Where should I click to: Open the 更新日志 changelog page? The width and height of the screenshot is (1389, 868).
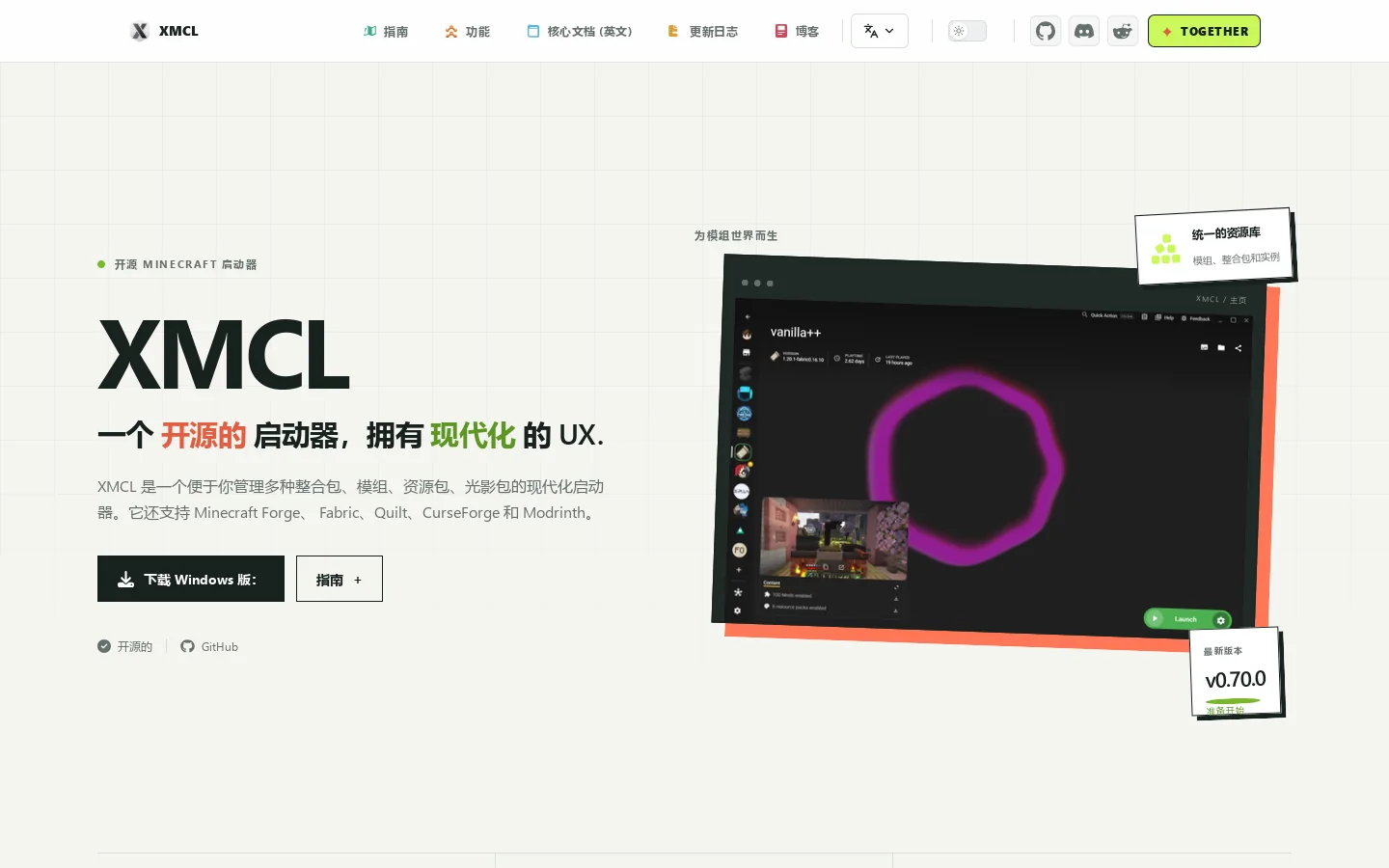click(703, 31)
